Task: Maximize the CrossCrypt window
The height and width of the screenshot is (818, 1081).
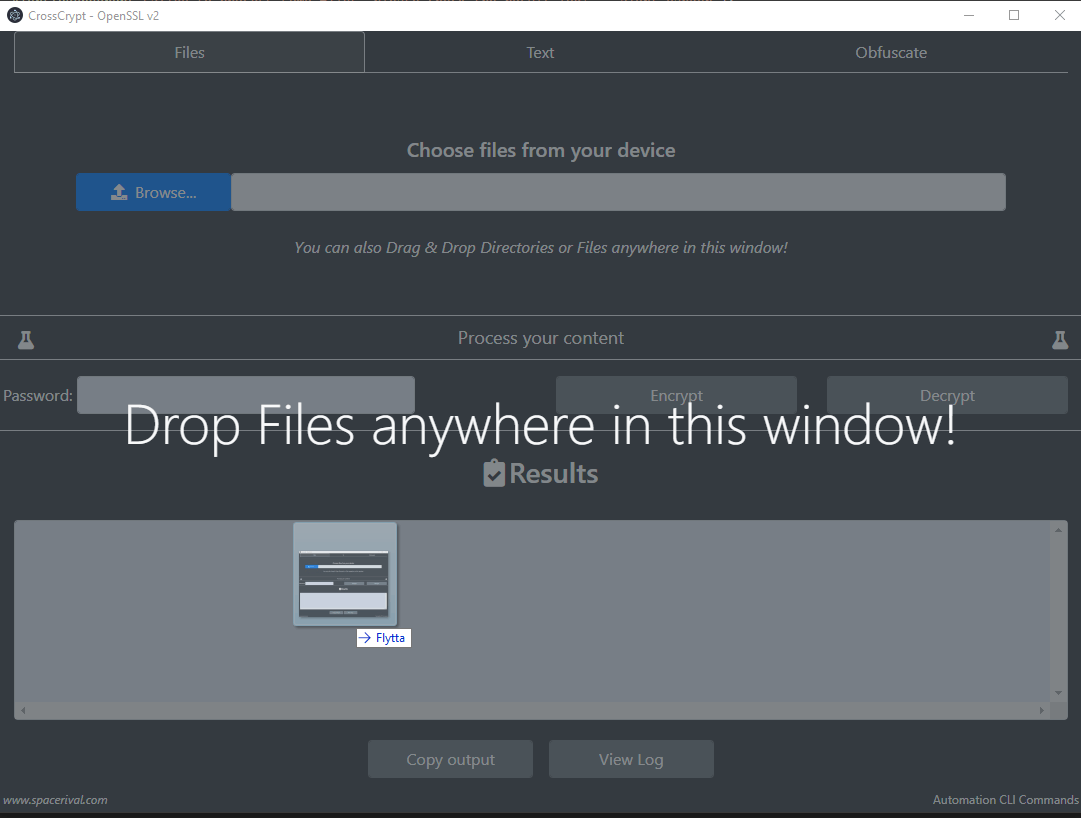Action: (x=1013, y=15)
